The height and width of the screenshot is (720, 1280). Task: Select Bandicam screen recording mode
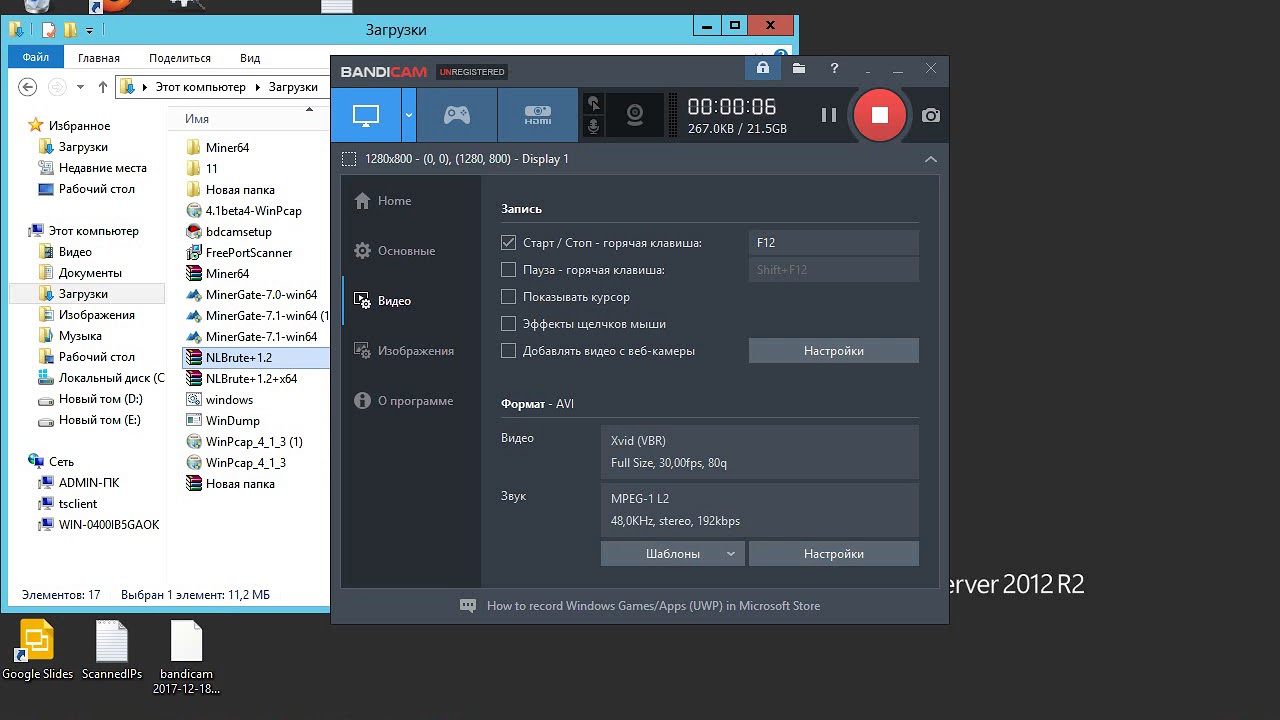[366, 115]
